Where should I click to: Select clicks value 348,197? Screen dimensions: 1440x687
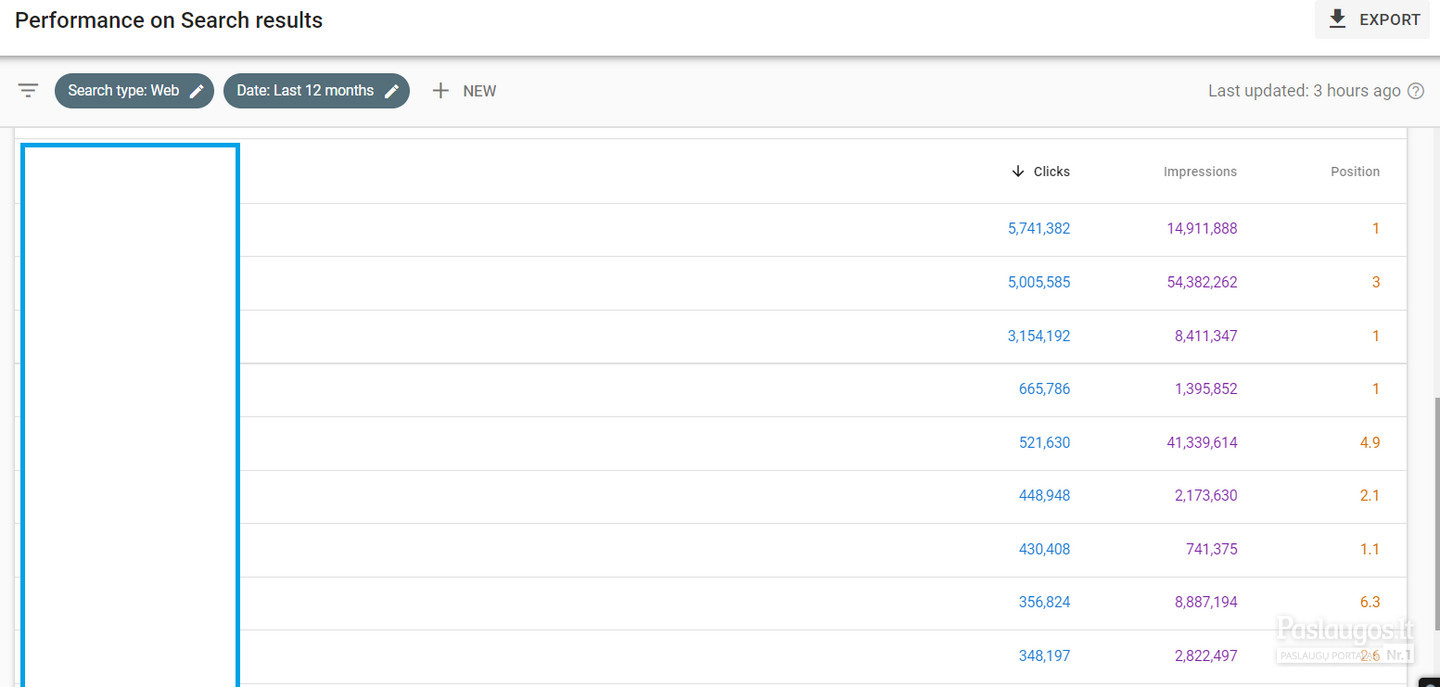click(x=1044, y=656)
